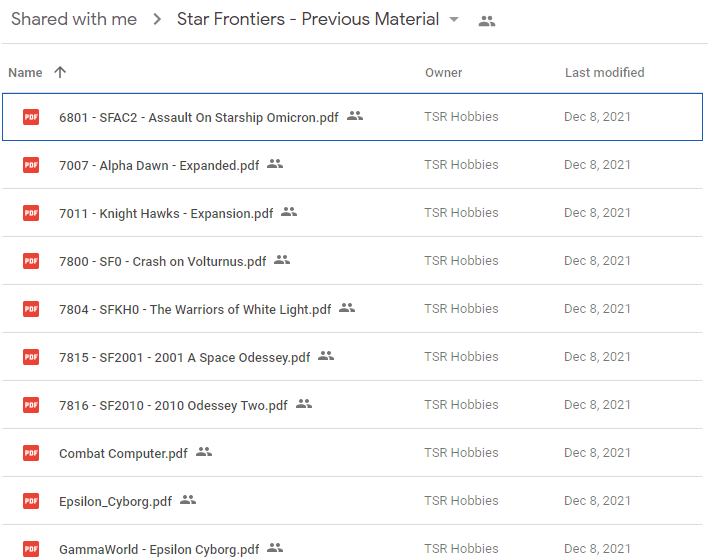708x560 pixels.
Task: Click PDF icon for 7804 Warriors of White Light
Action: [x=31, y=309]
